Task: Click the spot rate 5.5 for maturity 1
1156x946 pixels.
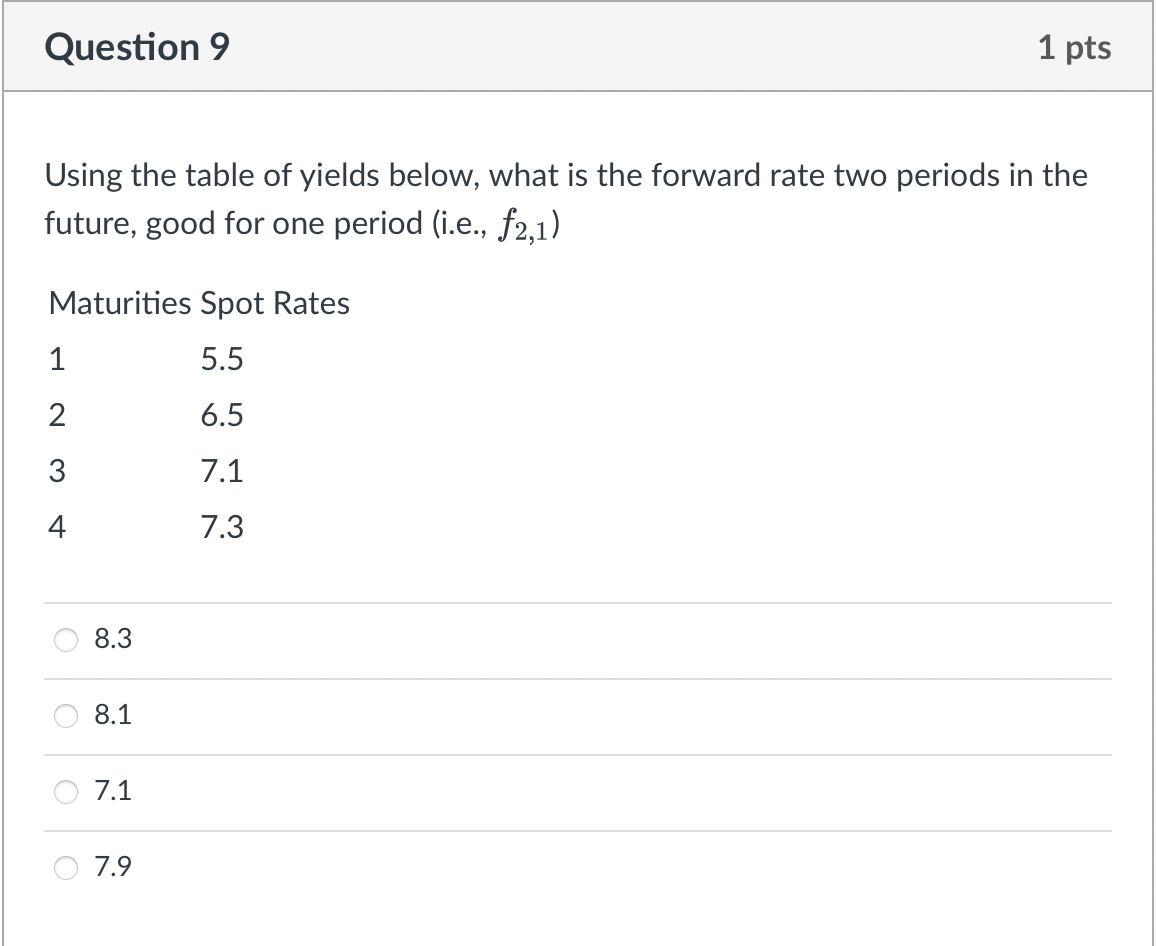Action: click(x=222, y=359)
